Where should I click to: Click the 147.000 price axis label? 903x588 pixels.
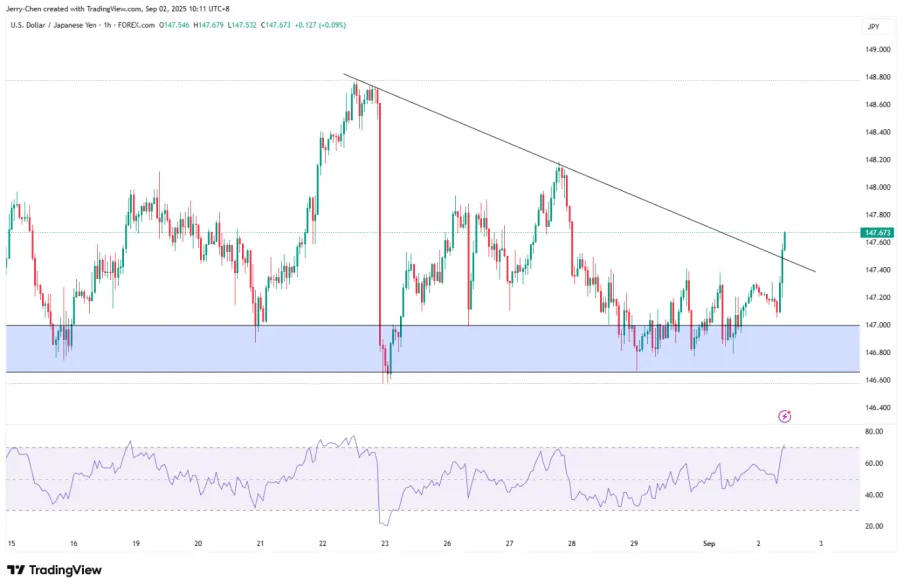click(877, 325)
